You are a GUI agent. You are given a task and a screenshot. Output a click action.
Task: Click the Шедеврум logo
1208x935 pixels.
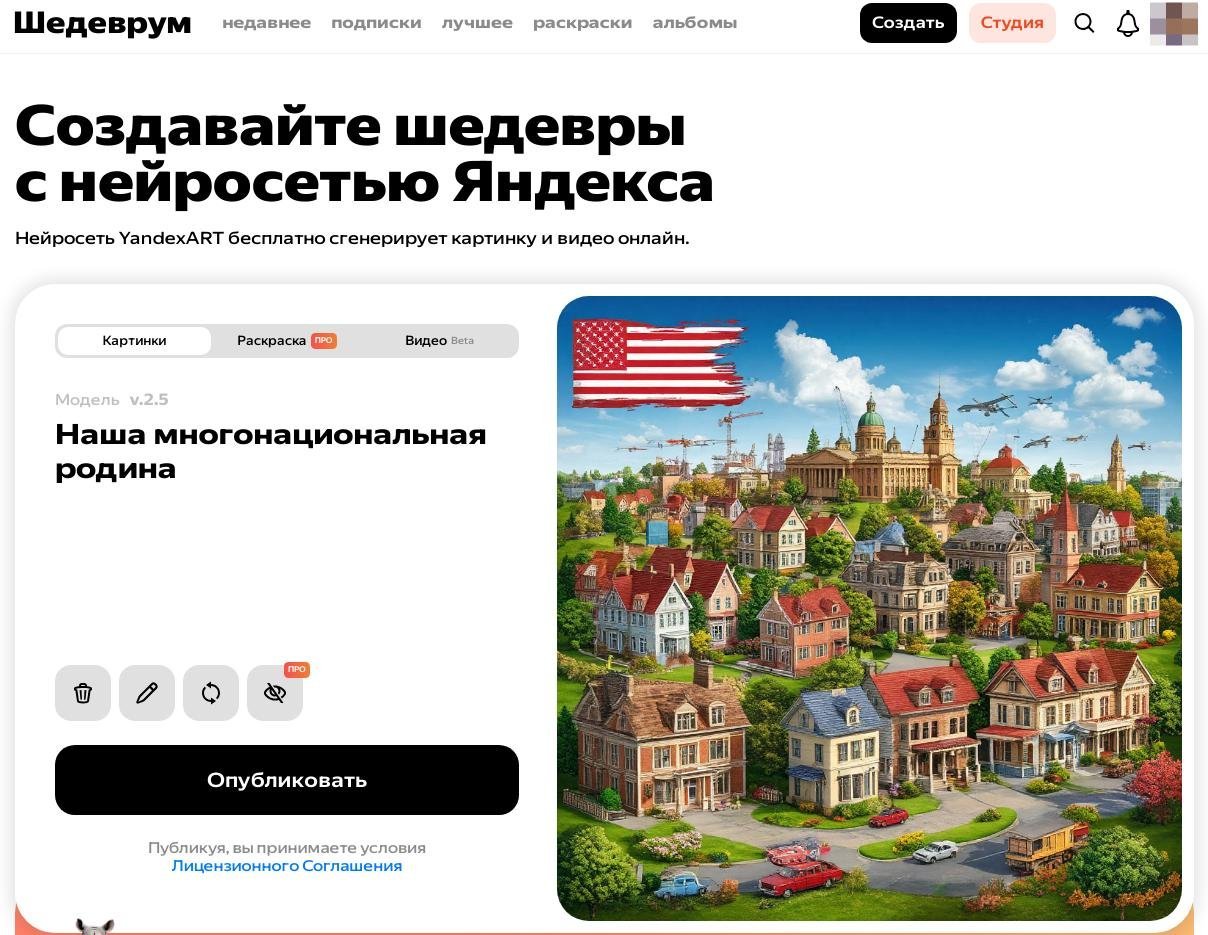103,23
